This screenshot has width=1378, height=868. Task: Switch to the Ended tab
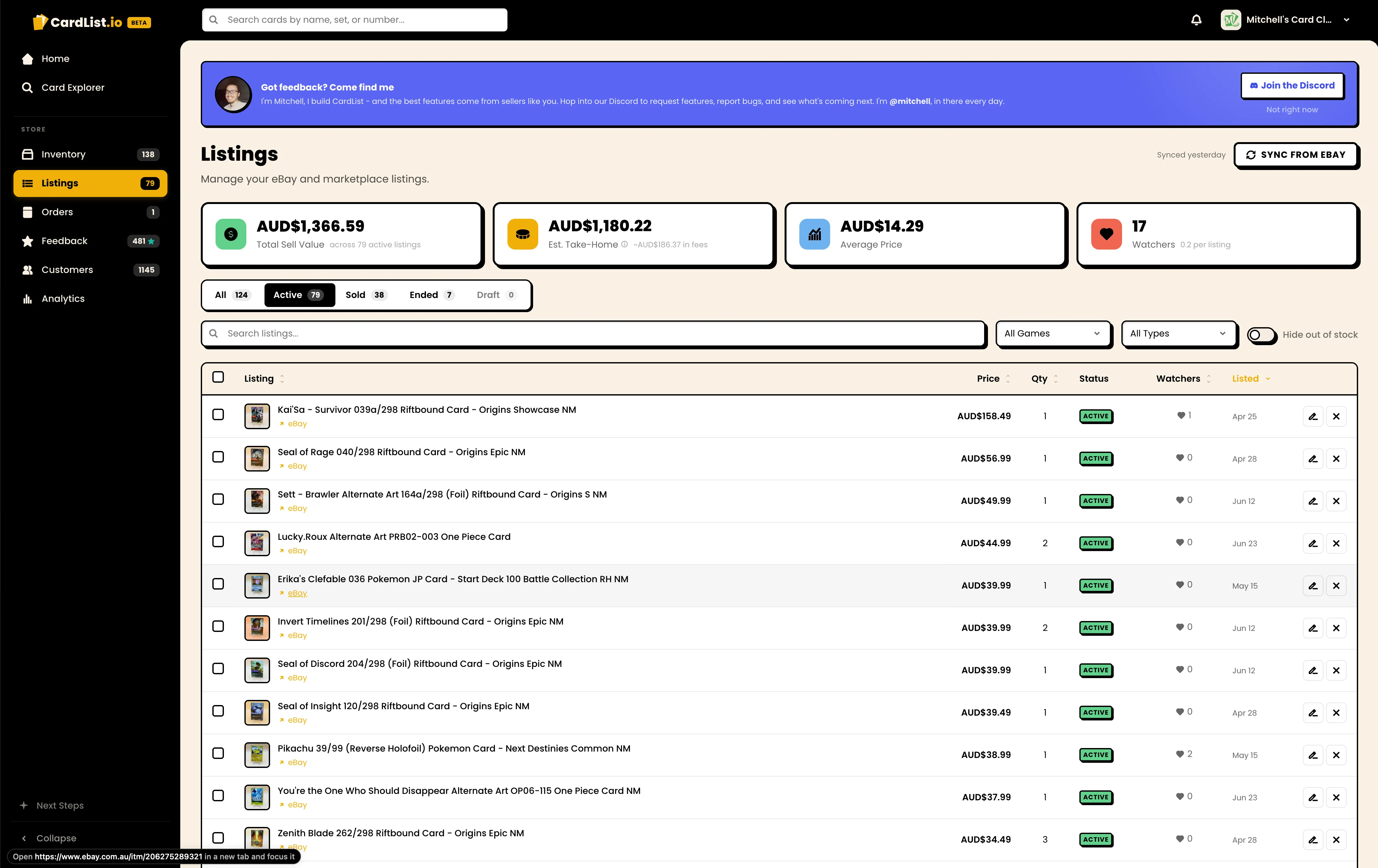431,295
